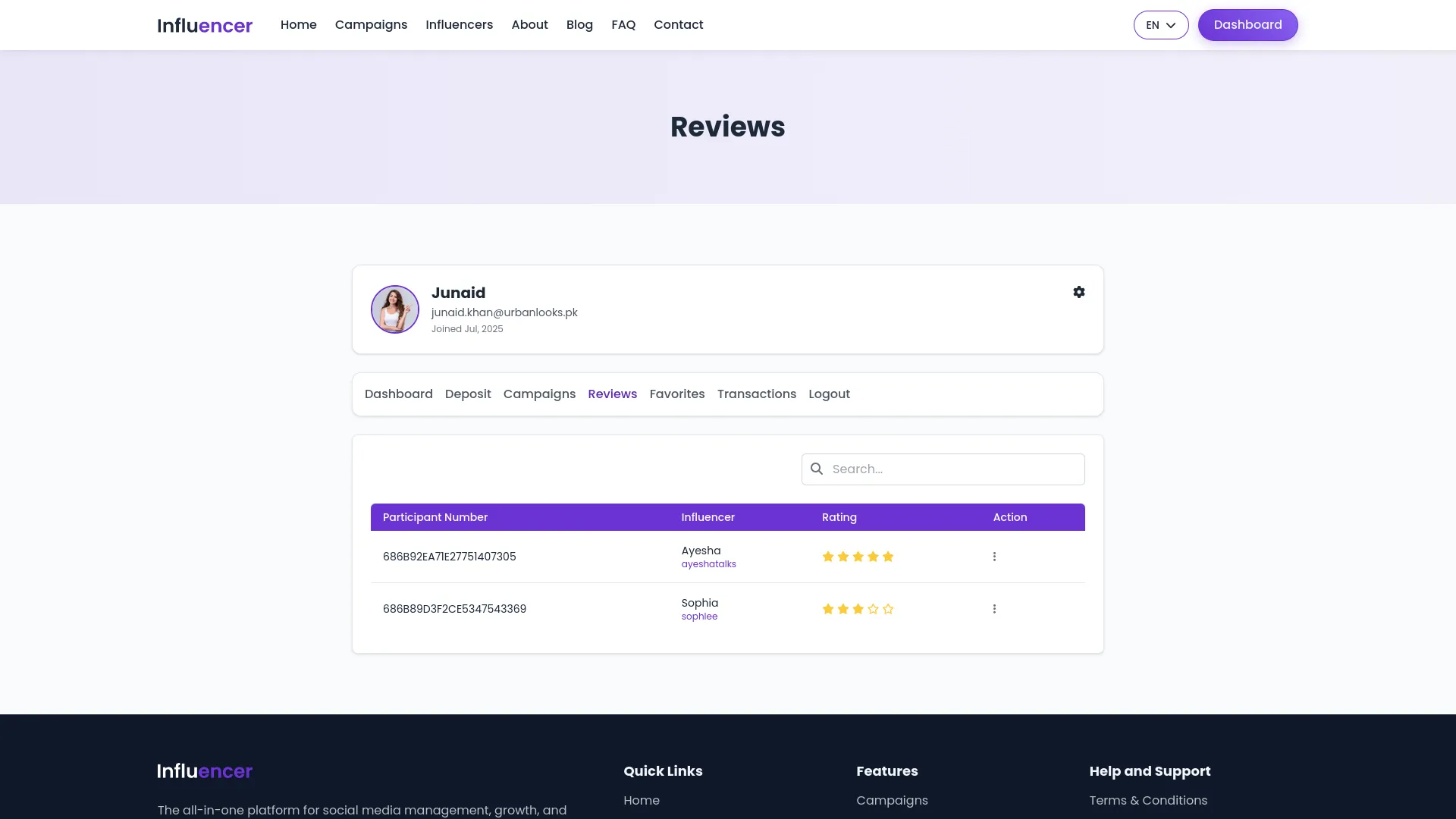Switch to the Favorites tab
Image resolution: width=1456 pixels, height=819 pixels.
[x=676, y=394]
